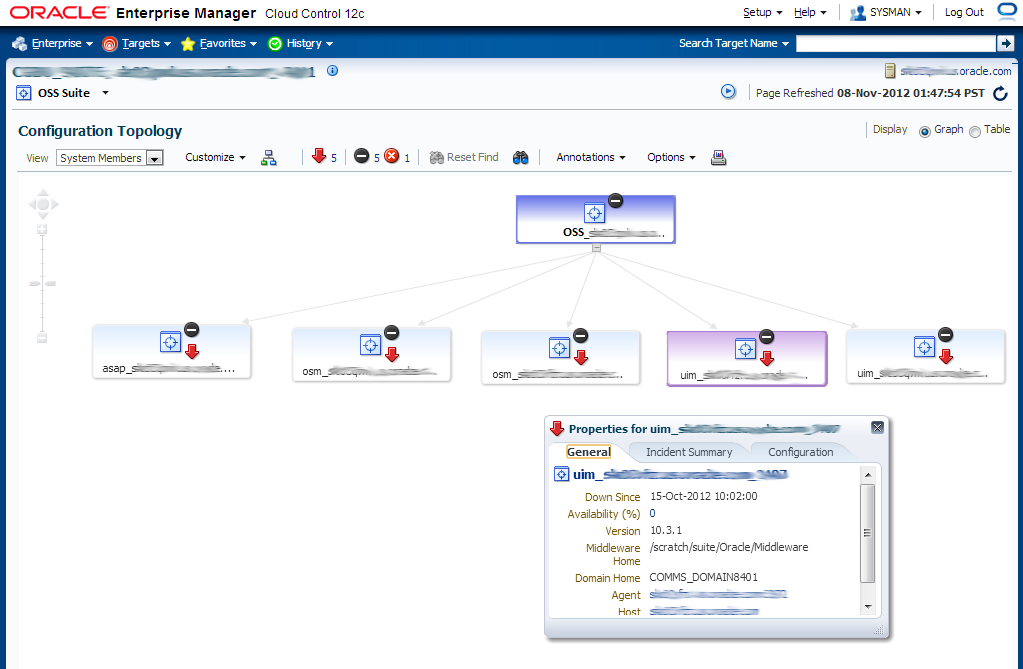Click the blackout badge on OSS root node

[615, 200]
